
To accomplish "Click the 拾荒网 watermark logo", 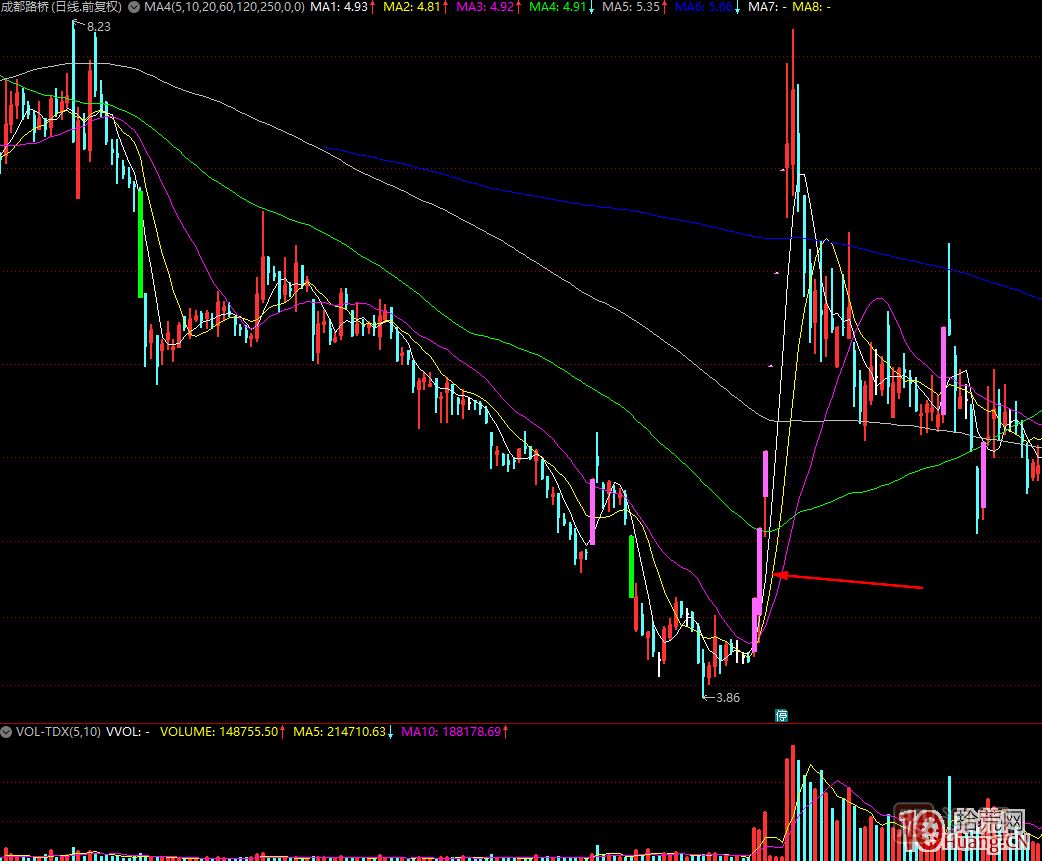I will click(960, 828).
